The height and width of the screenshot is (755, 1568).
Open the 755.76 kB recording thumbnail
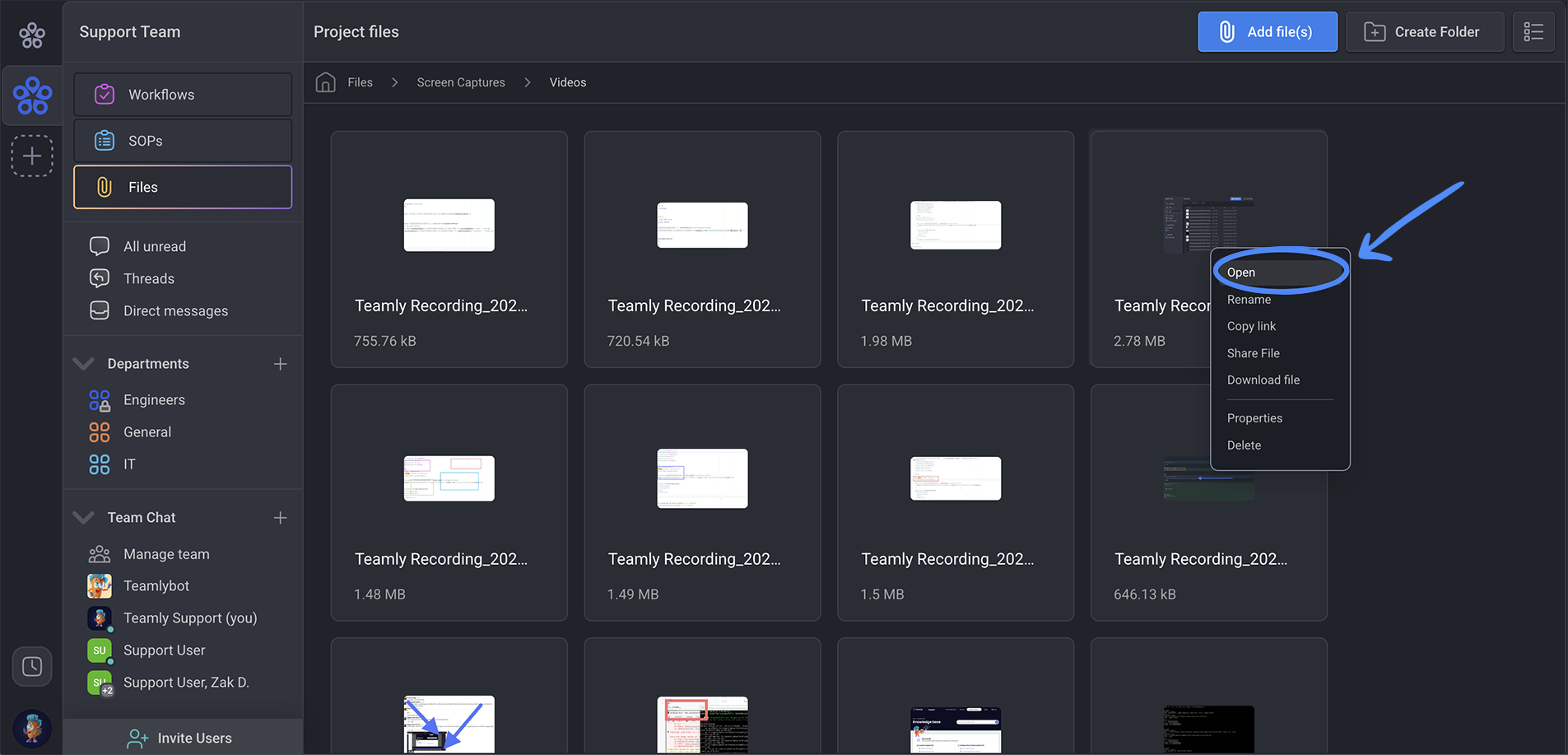click(449, 225)
